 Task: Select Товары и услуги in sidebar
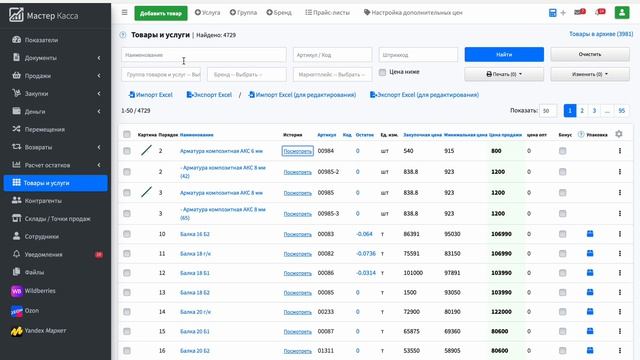coord(56,183)
